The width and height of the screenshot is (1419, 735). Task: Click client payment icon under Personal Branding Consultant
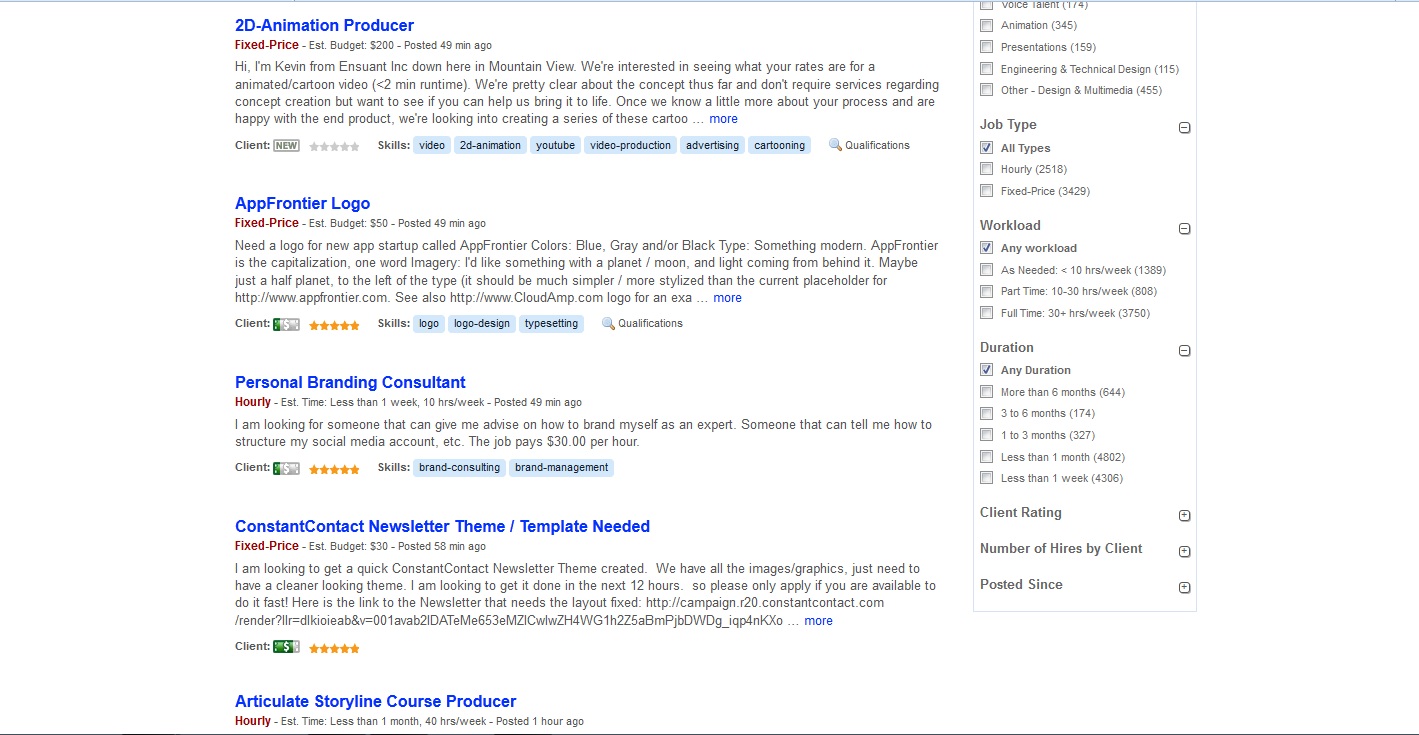coord(286,468)
